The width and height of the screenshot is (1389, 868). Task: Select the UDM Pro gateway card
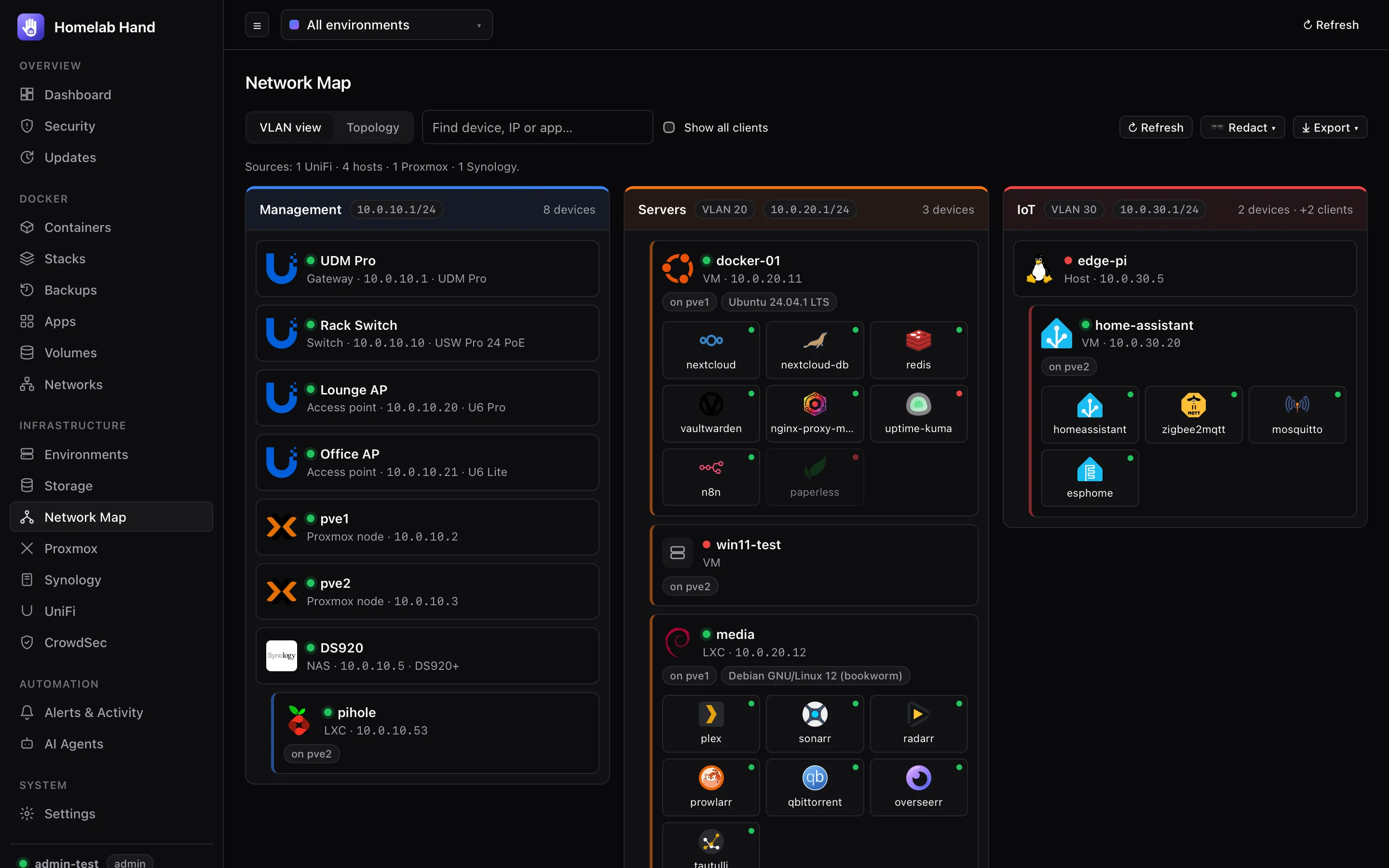427,269
